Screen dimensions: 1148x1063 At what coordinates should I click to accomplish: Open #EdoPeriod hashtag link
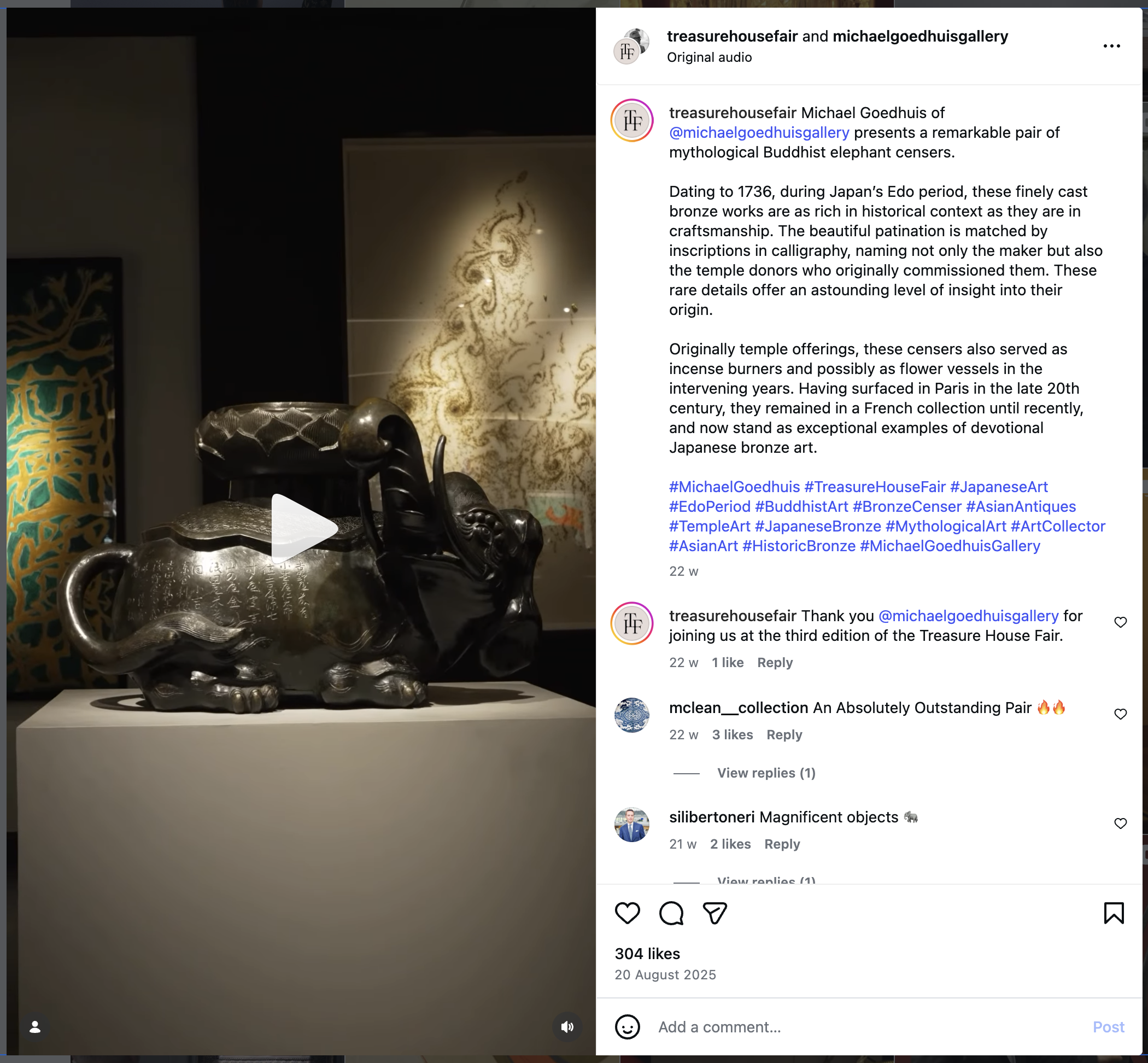coord(710,507)
